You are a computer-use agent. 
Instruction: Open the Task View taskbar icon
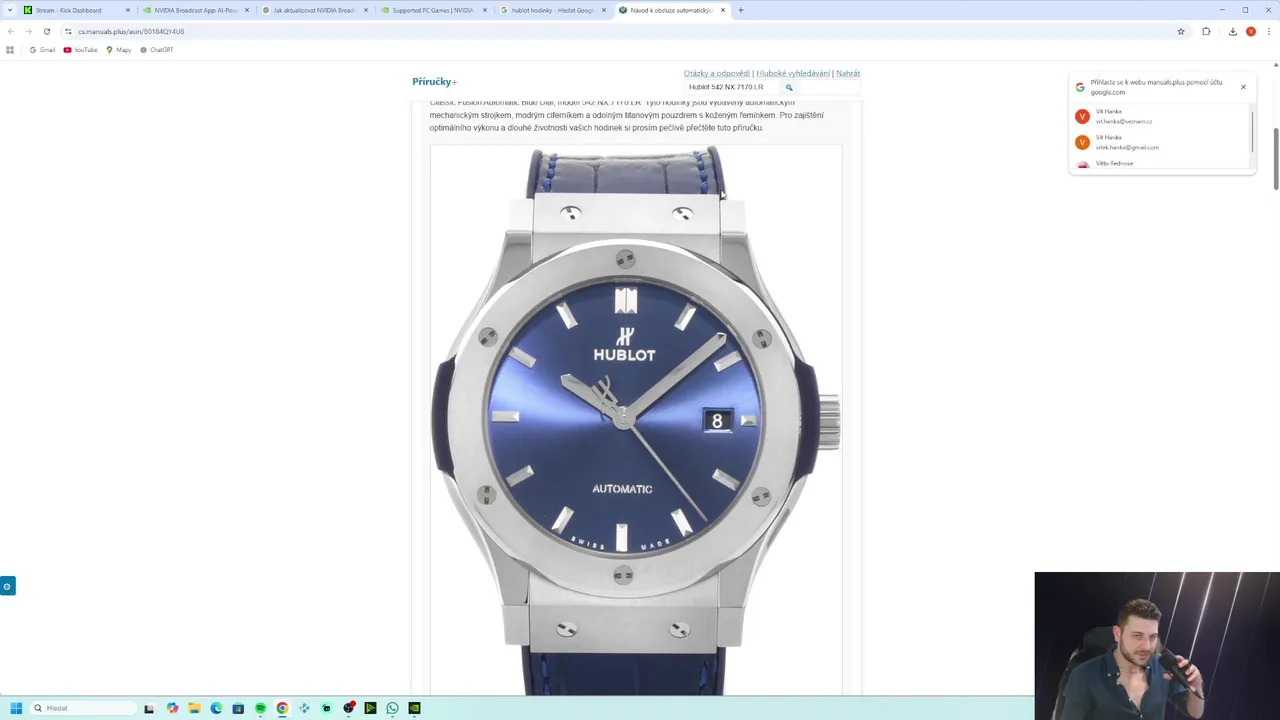149,708
